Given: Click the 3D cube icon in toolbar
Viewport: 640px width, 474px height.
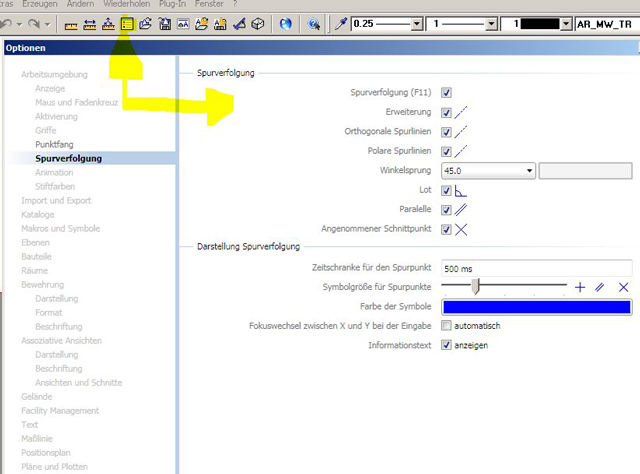Looking at the screenshot, I should click(x=258, y=23).
